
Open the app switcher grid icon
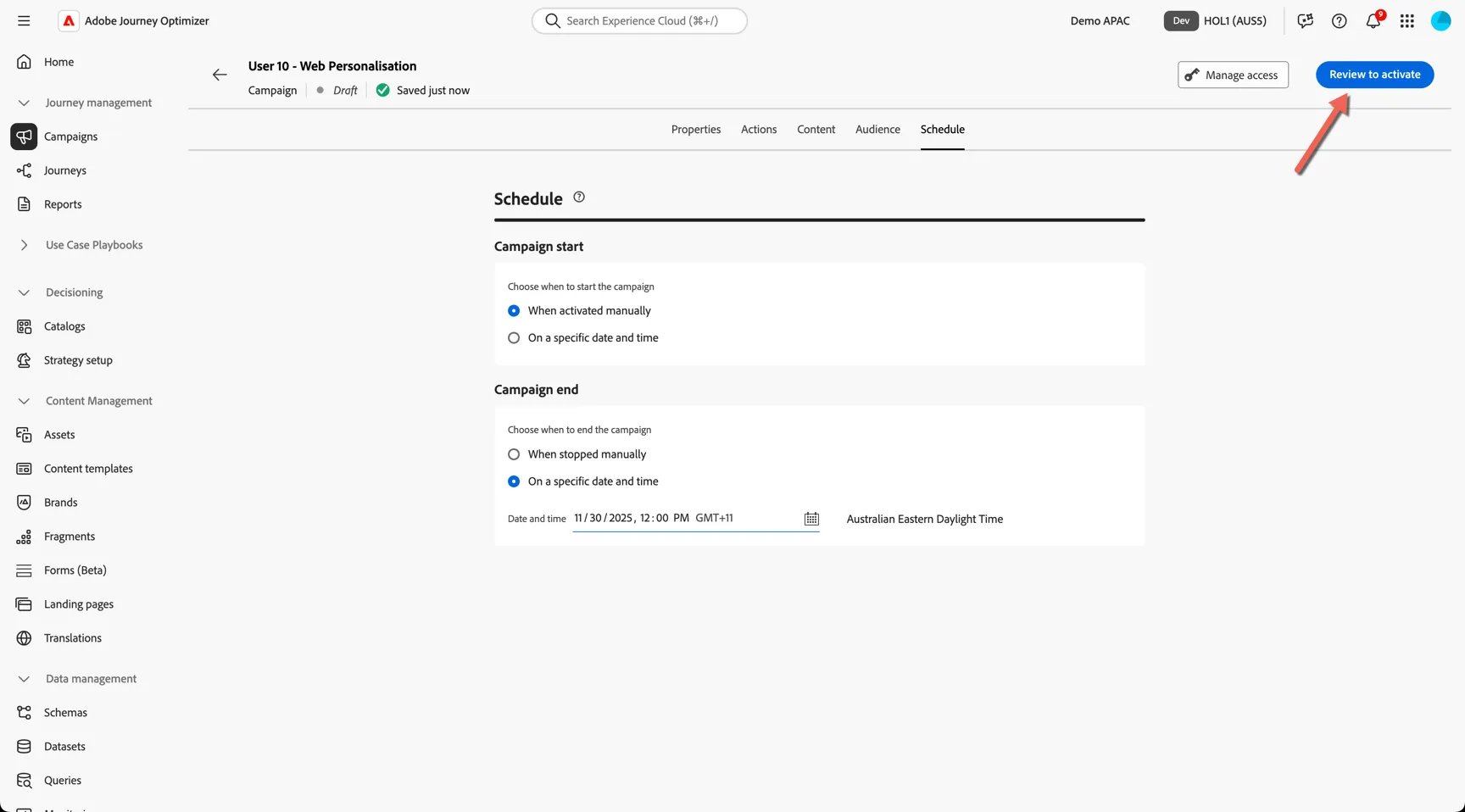coord(1407,20)
